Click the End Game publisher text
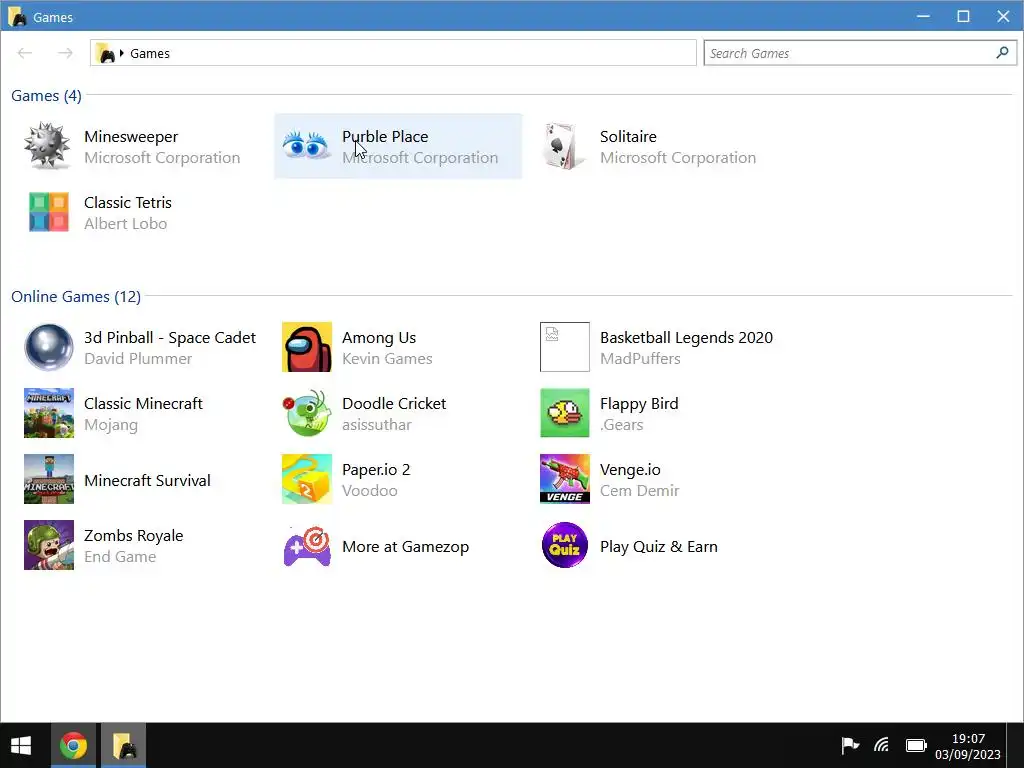 click(x=120, y=556)
